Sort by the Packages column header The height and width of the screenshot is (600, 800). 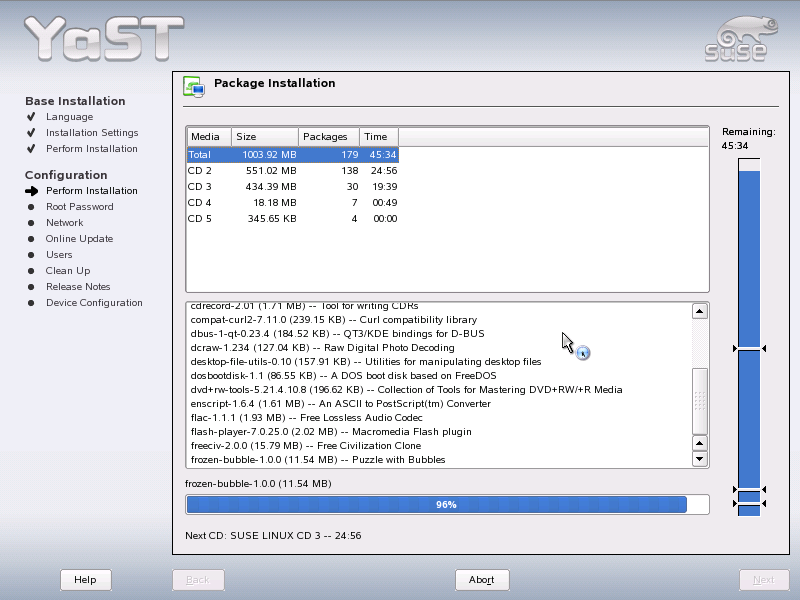tap(329, 137)
